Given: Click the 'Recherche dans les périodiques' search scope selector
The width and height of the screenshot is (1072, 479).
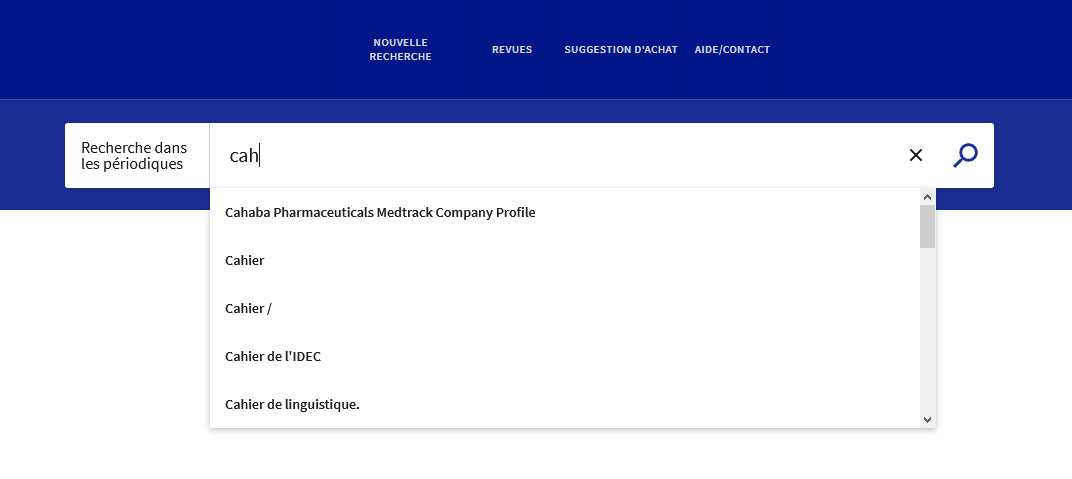Looking at the screenshot, I should pos(136,155).
